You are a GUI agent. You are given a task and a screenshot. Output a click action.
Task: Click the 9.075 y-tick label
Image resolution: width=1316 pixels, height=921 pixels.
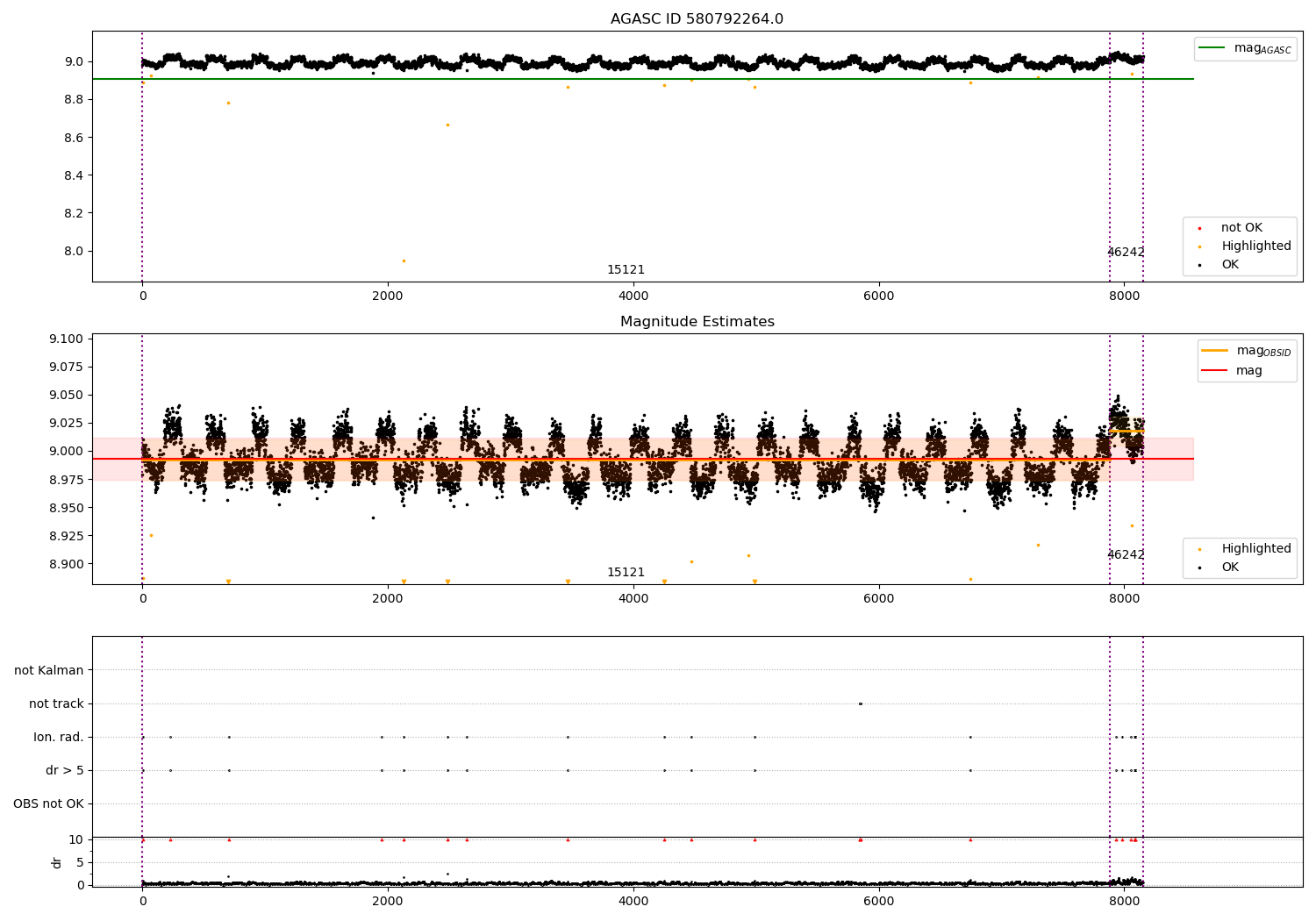click(67, 367)
